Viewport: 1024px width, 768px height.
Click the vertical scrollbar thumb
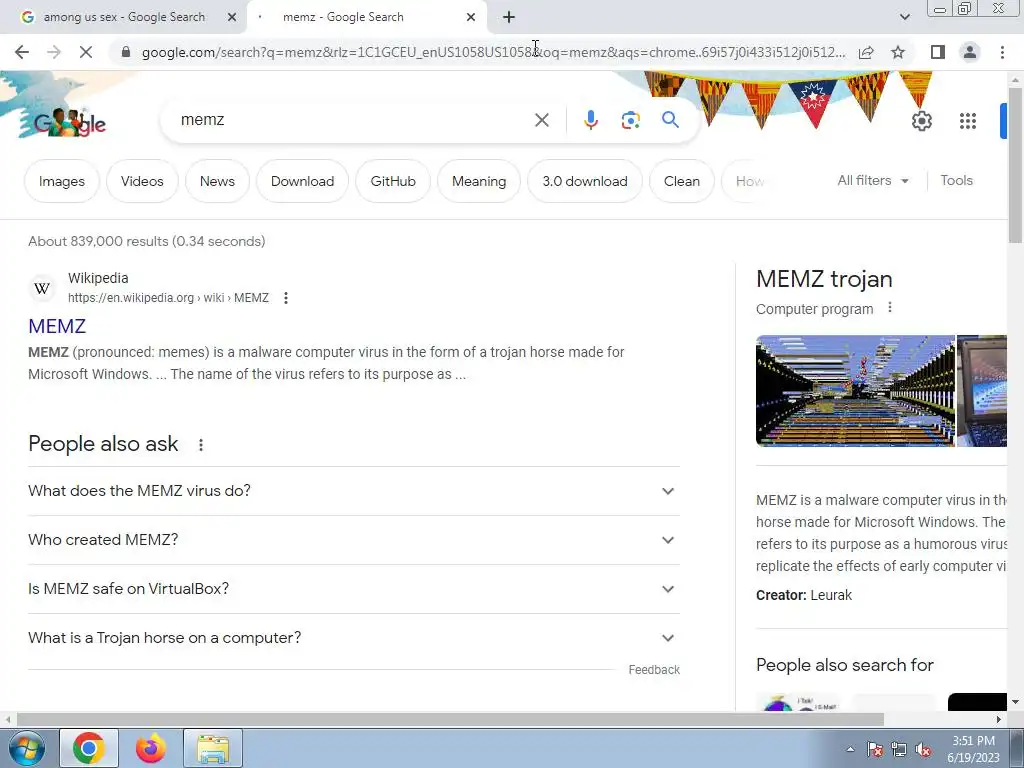[x=1015, y=163]
